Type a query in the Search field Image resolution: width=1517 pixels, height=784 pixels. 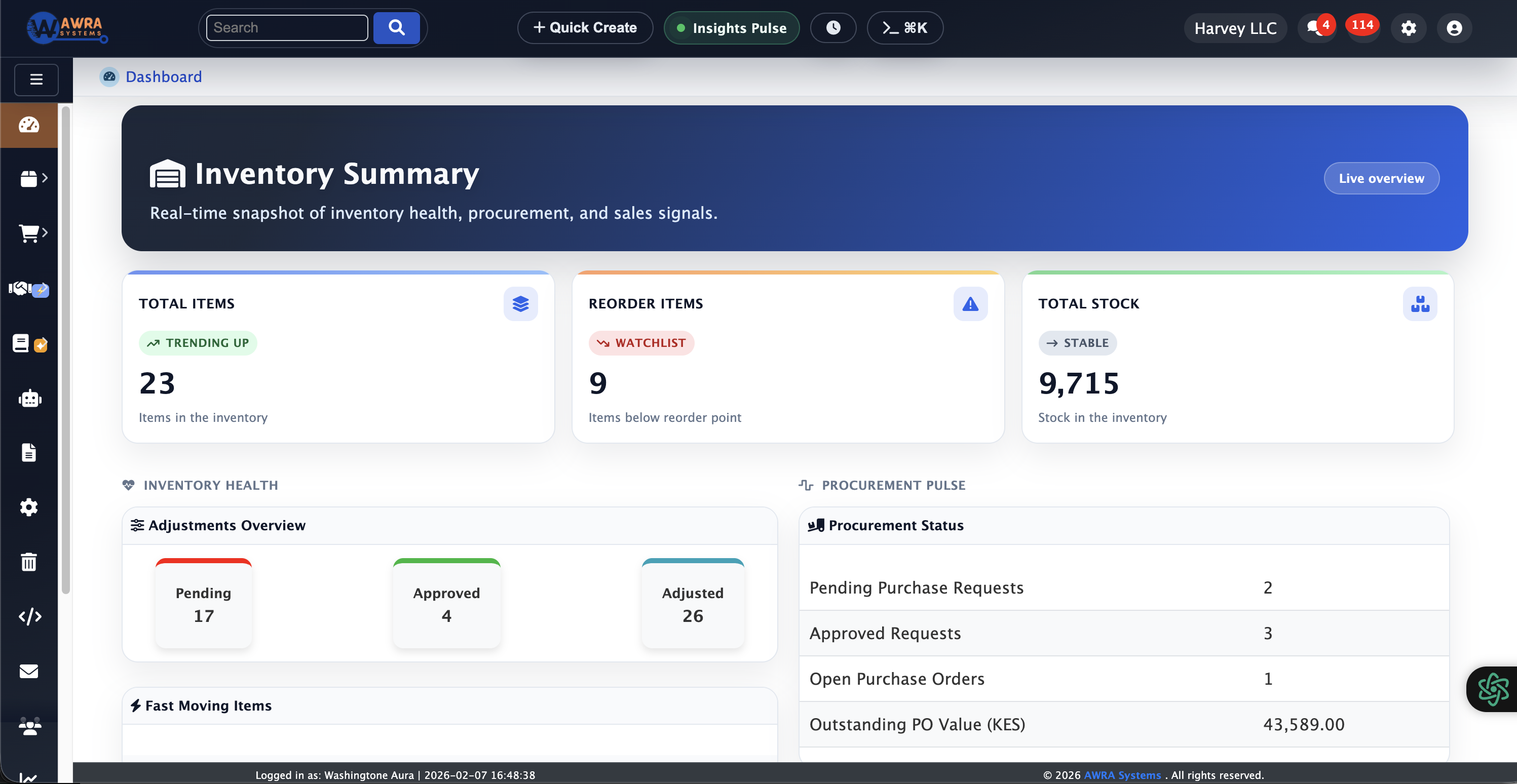click(287, 27)
